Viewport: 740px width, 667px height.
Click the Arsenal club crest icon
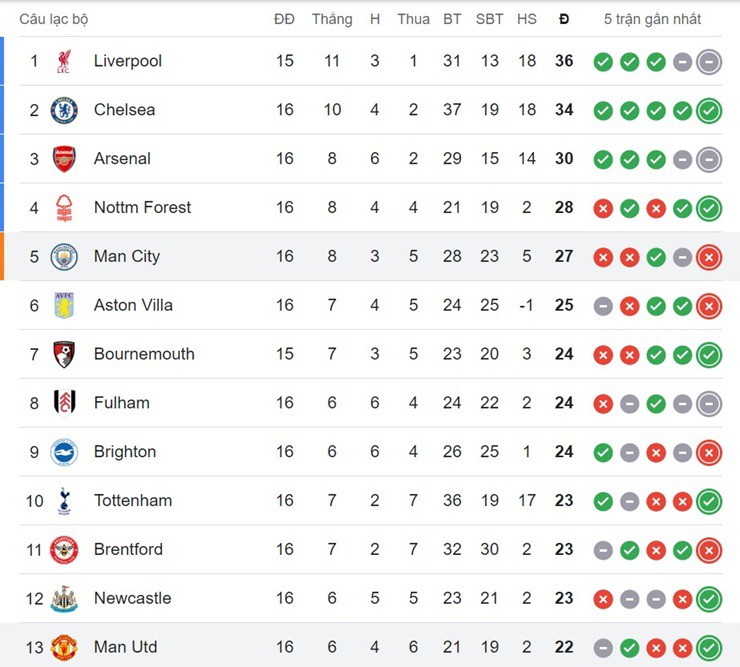[x=64, y=159]
